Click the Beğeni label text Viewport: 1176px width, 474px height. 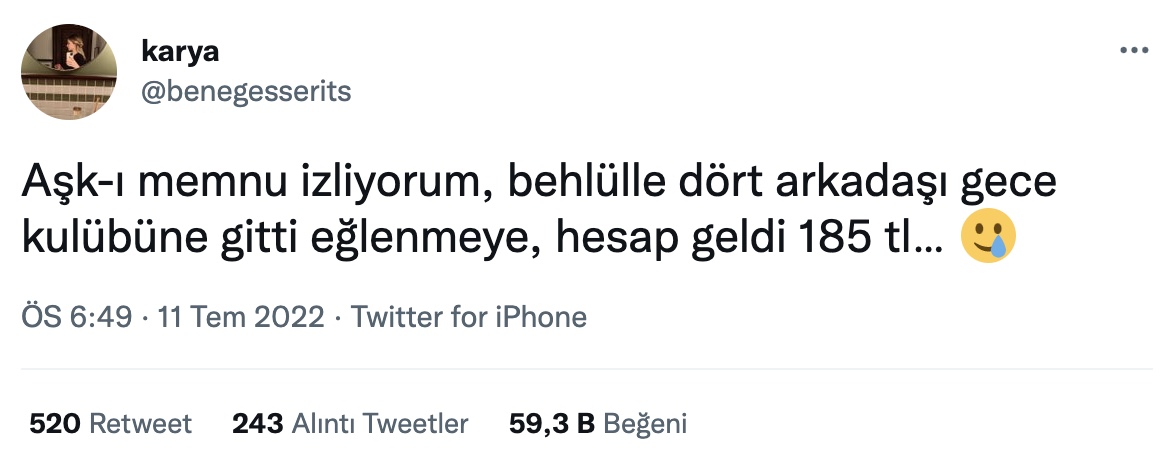point(645,424)
